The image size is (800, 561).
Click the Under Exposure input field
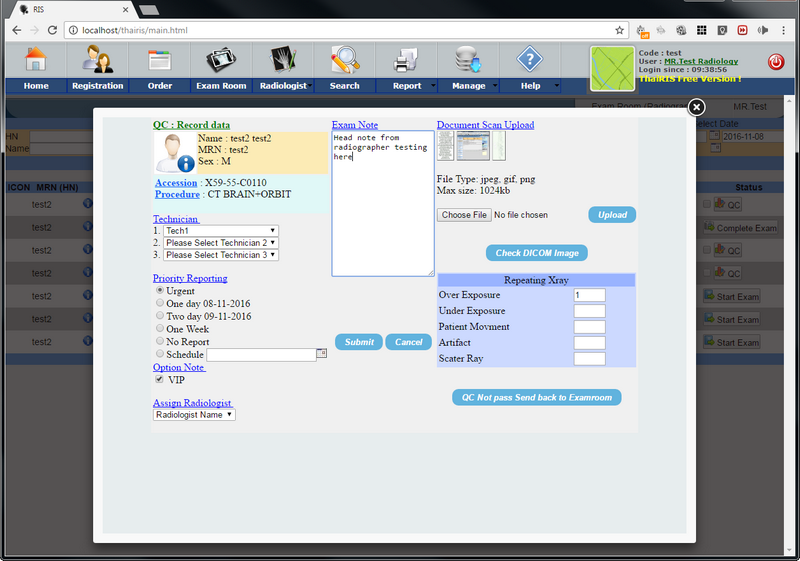point(589,311)
